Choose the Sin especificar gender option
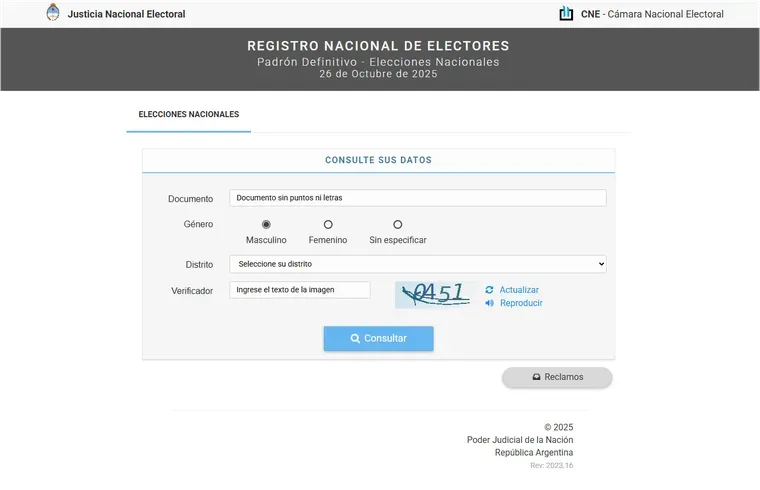This screenshot has width=760, height=490. coord(397,225)
